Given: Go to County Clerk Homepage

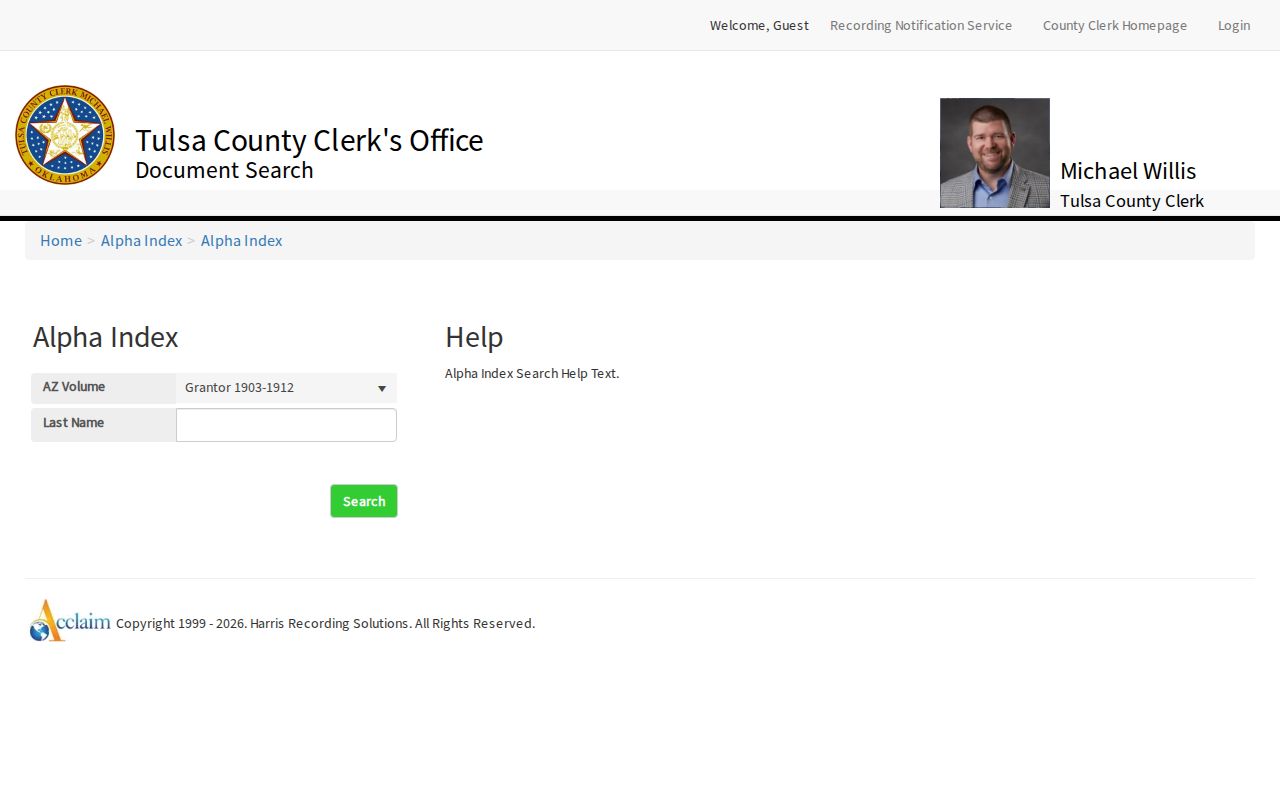Looking at the screenshot, I should [1115, 25].
